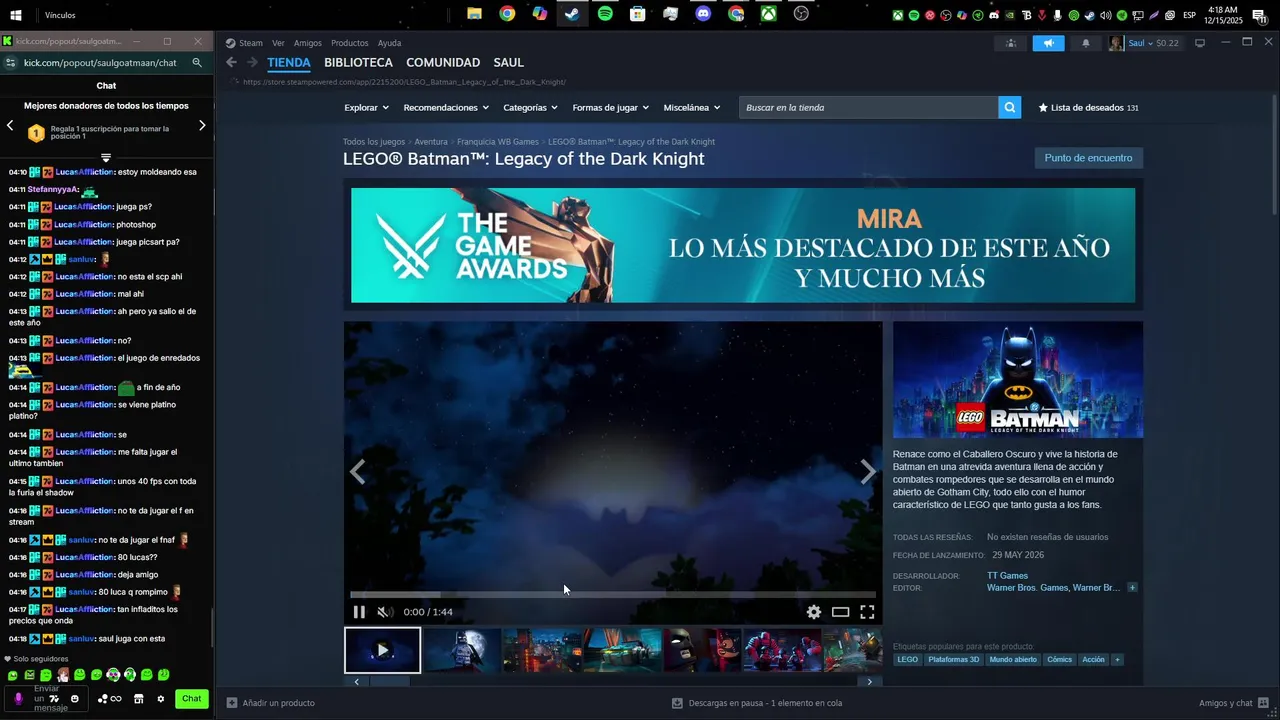
Task: Toggle theater mode on video player
Action: 841,612
